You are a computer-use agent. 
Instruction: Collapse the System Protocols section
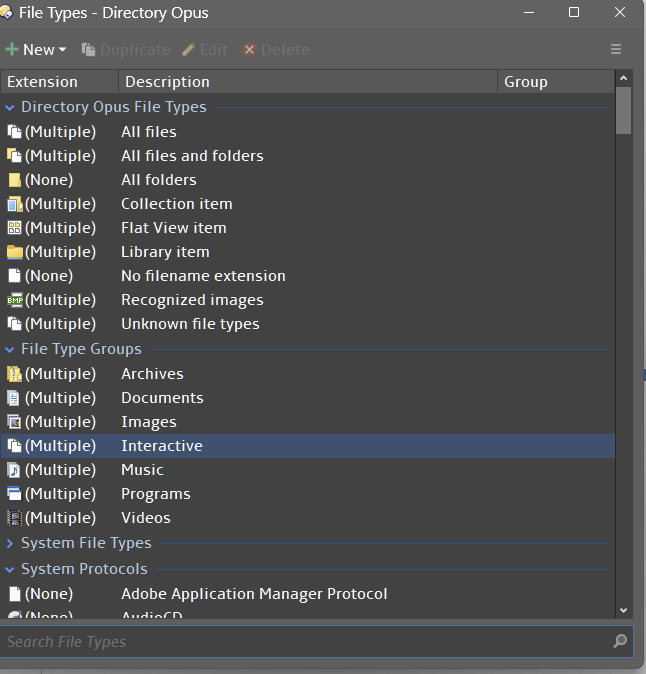tap(10, 570)
